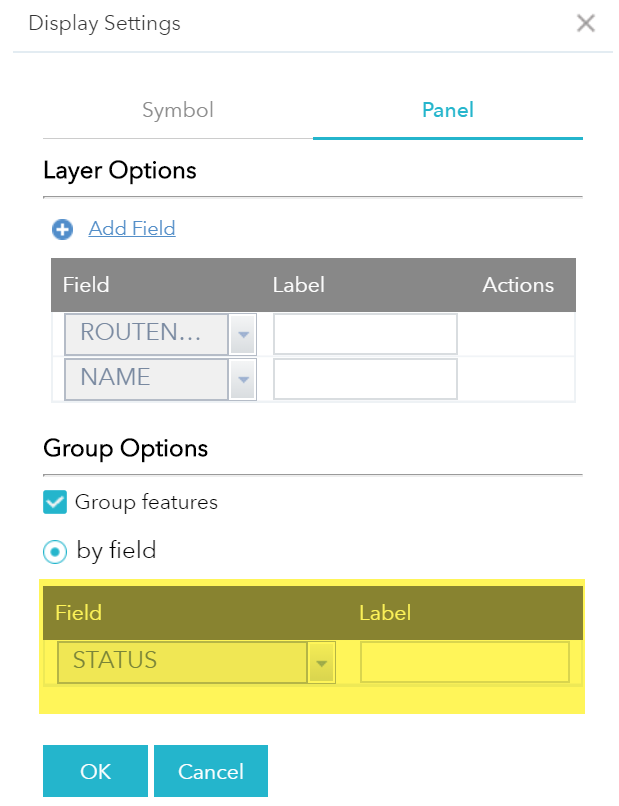Image resolution: width=619 pixels, height=806 pixels.
Task: Open the NAME field dropdown
Action: tap(147, 379)
